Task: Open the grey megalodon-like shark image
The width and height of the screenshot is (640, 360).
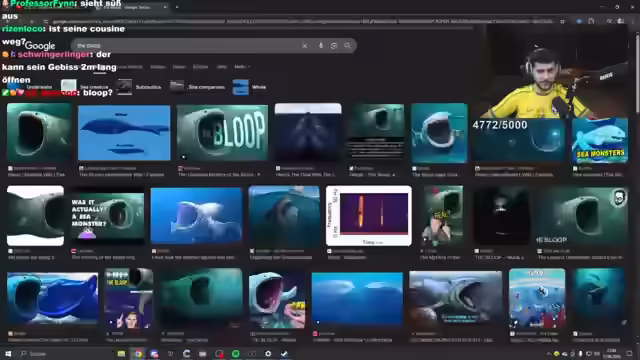Action: 456,298
